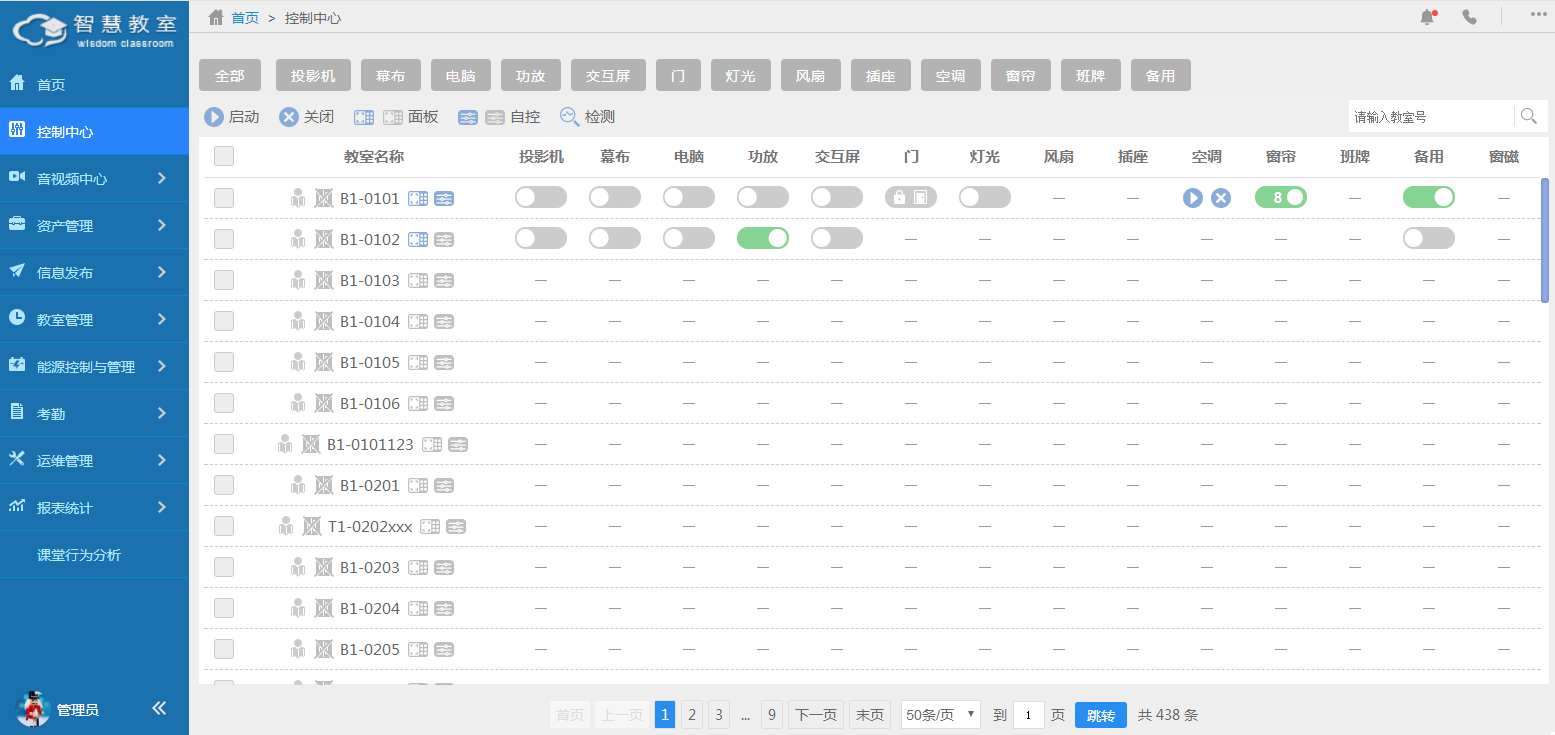Viewport: 1555px width, 735px height.
Task: Toggle the 功放 switch for B1-0102
Action: [x=762, y=238]
